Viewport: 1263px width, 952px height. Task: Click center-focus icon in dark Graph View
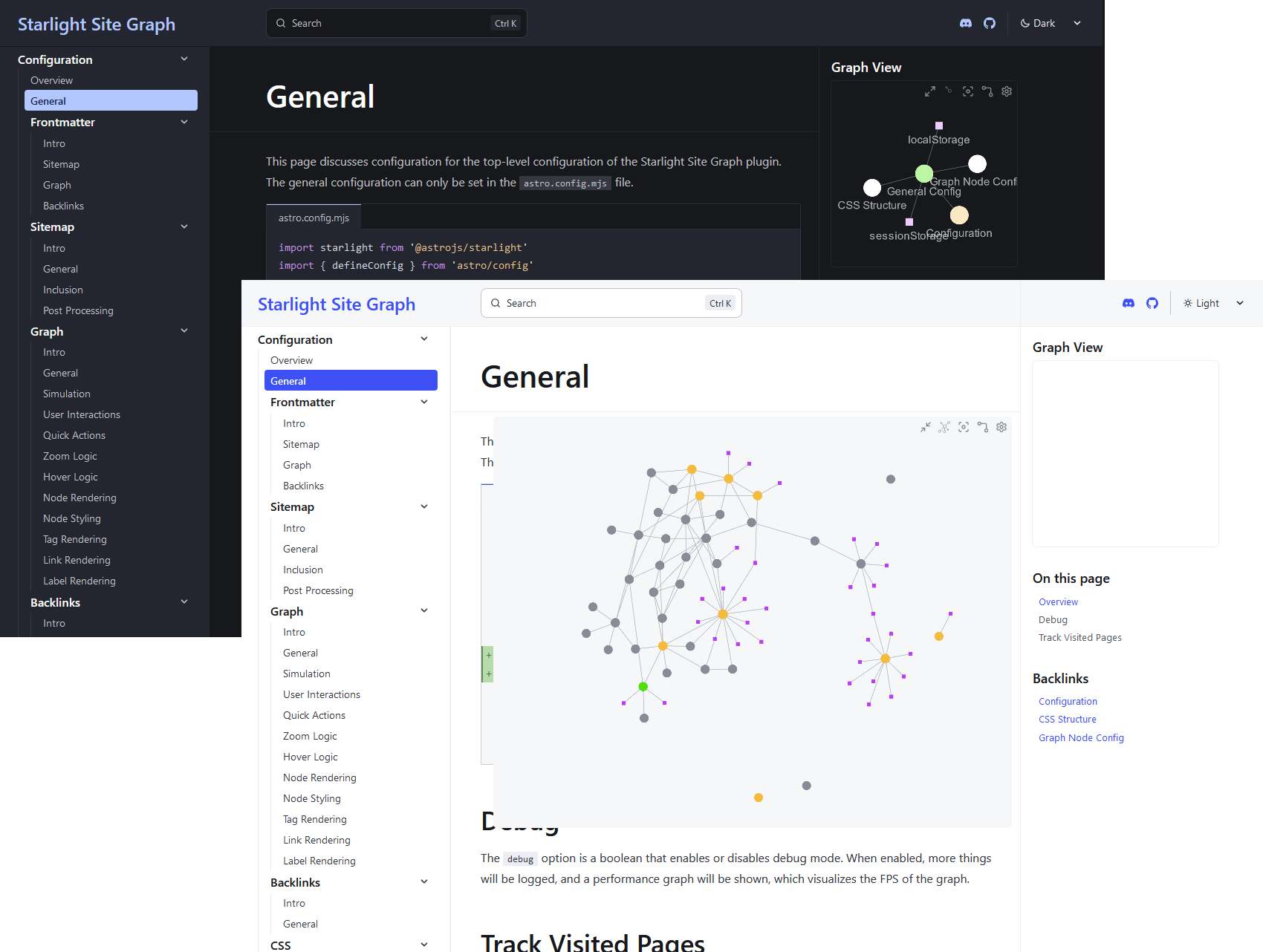pyautogui.click(x=968, y=91)
